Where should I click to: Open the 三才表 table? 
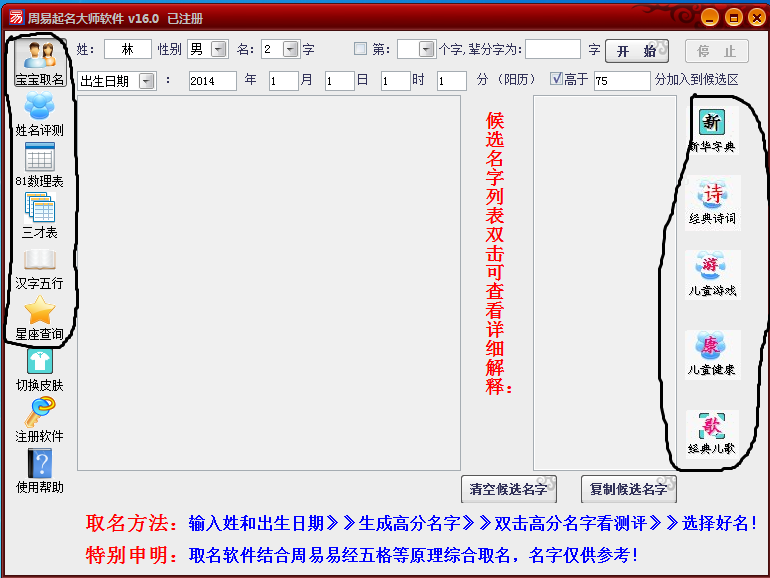click(39, 214)
